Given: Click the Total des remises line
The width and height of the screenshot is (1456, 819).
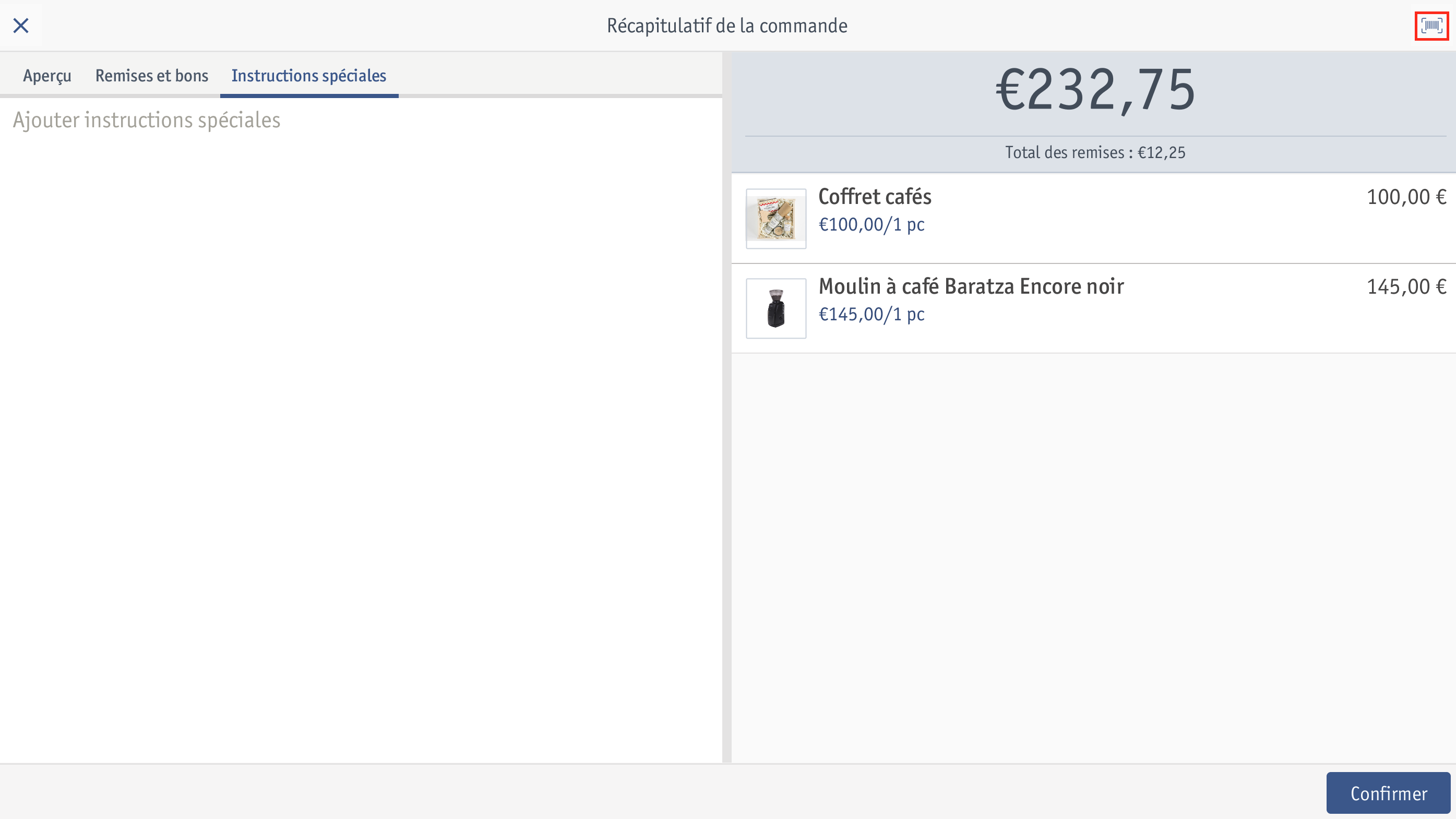Looking at the screenshot, I should click(x=1095, y=152).
